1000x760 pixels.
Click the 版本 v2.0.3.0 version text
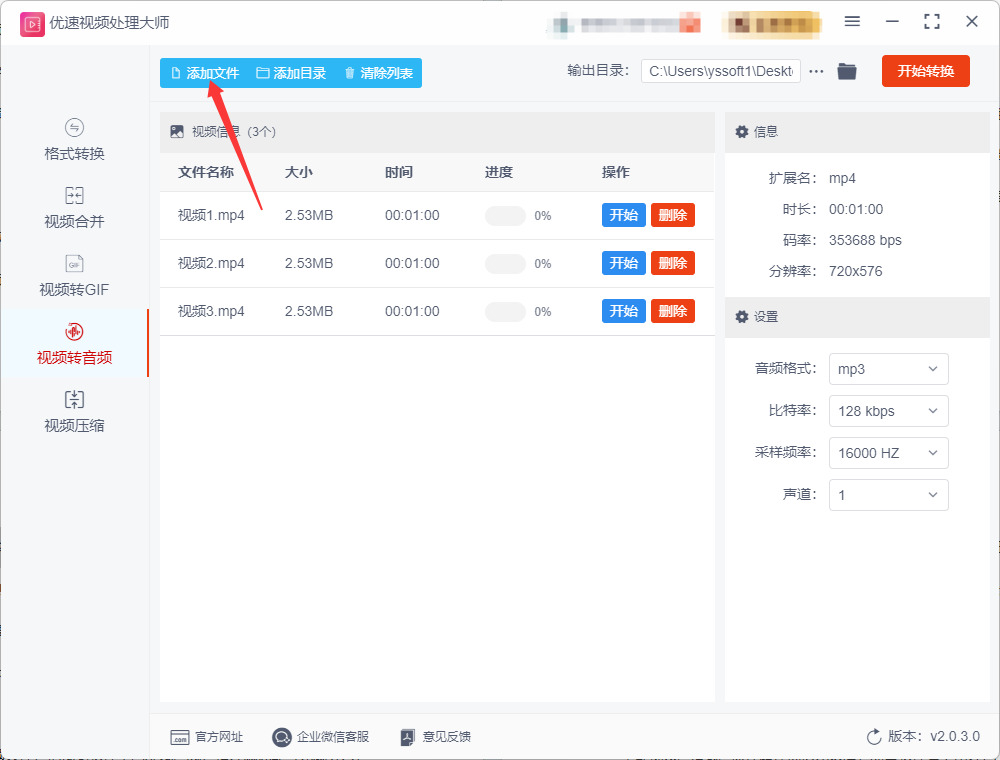pos(934,736)
